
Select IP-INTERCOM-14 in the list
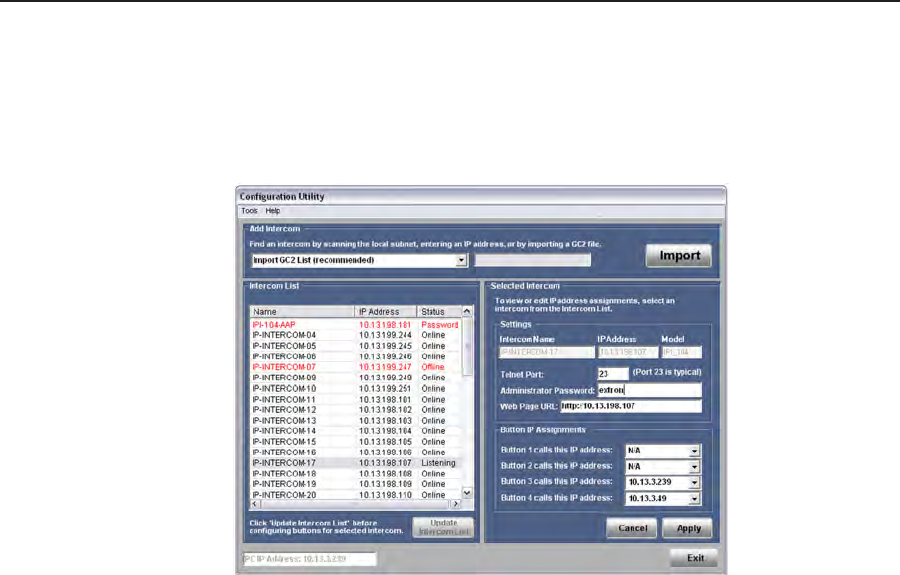tap(356, 431)
